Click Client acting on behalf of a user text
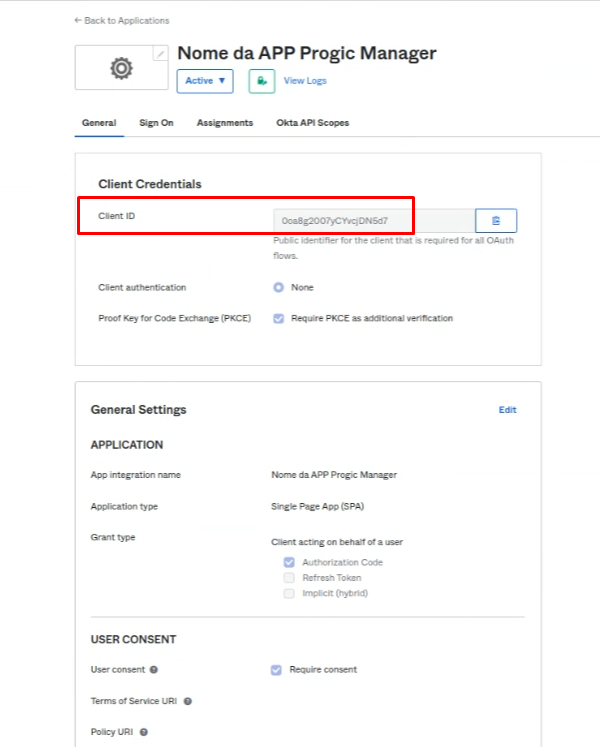 (337, 542)
